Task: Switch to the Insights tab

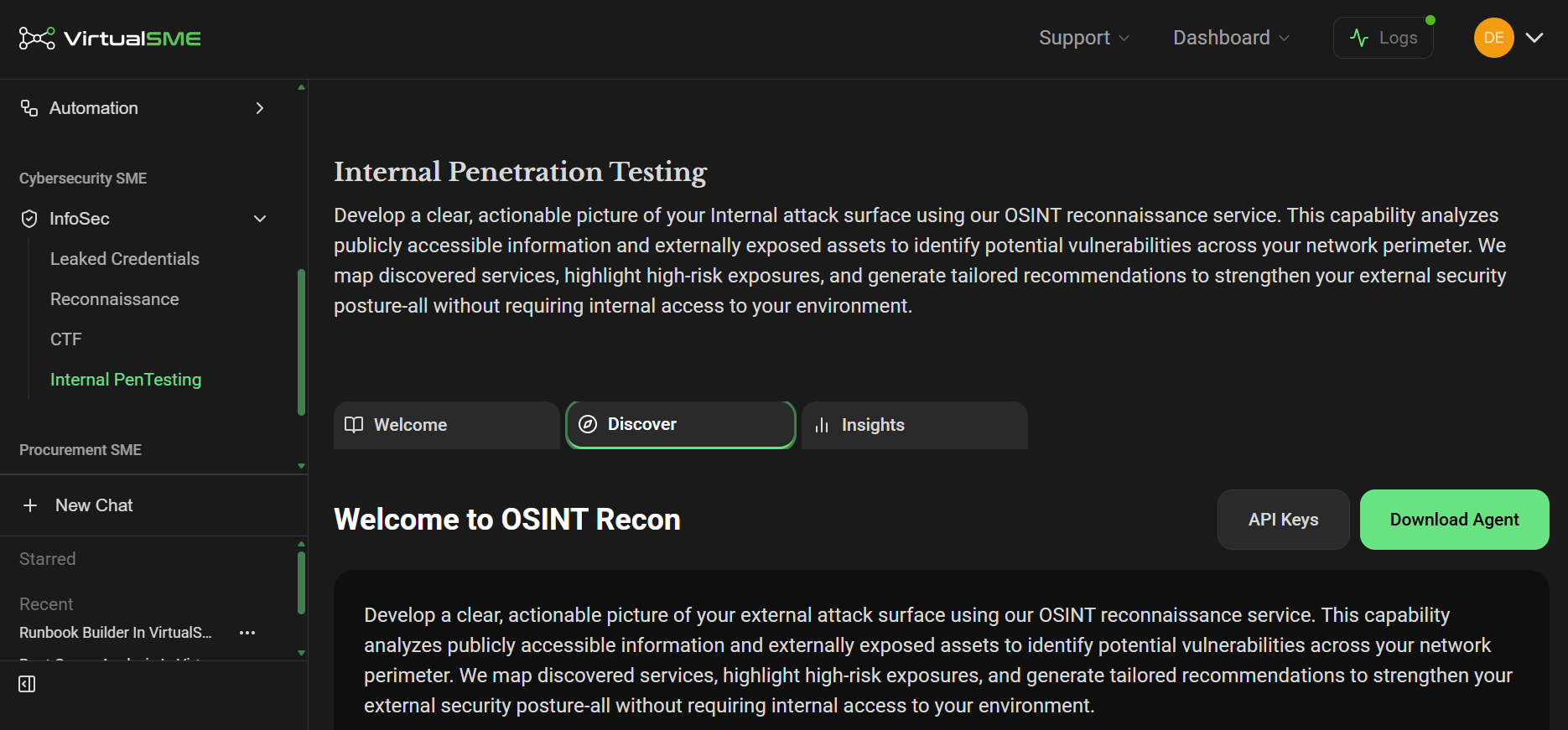Action: pos(915,425)
